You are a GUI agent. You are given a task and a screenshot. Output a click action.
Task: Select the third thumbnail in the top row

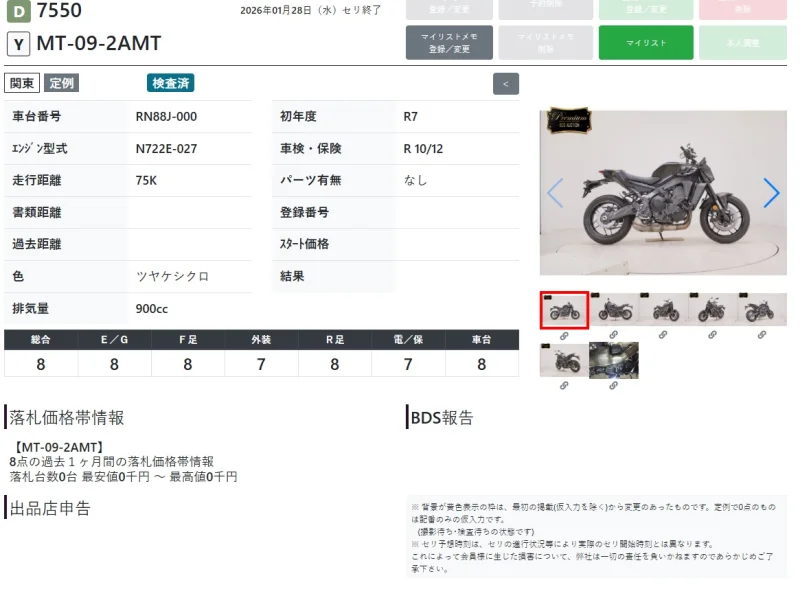(x=663, y=309)
